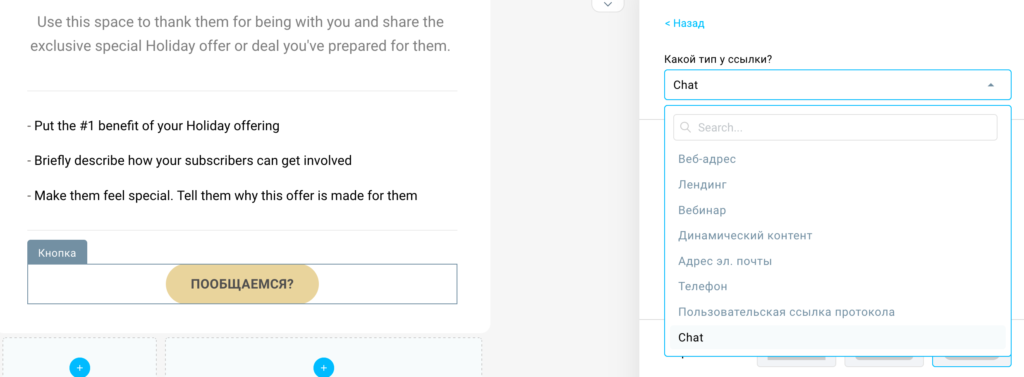The width and height of the screenshot is (1024, 377).
Task: Open the Chat link type combo box
Action: click(x=837, y=85)
